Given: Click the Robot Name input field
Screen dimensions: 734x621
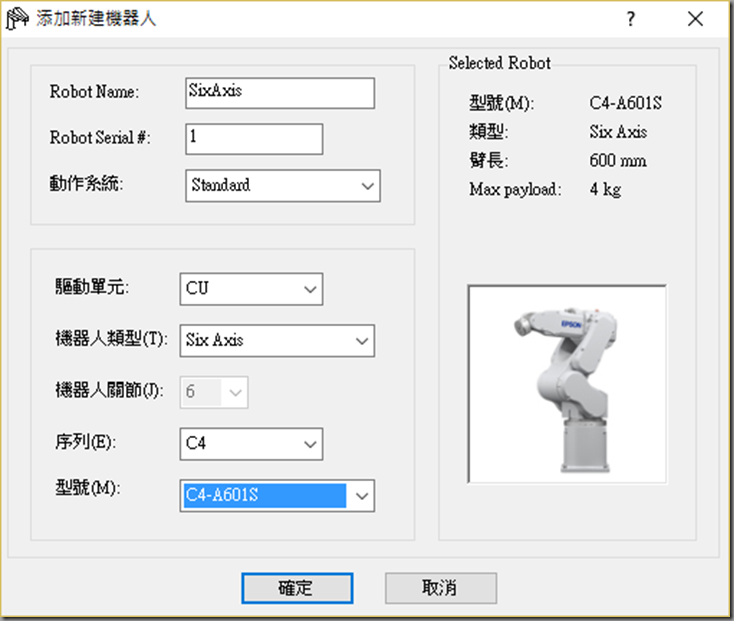Looking at the screenshot, I should coord(280,93).
